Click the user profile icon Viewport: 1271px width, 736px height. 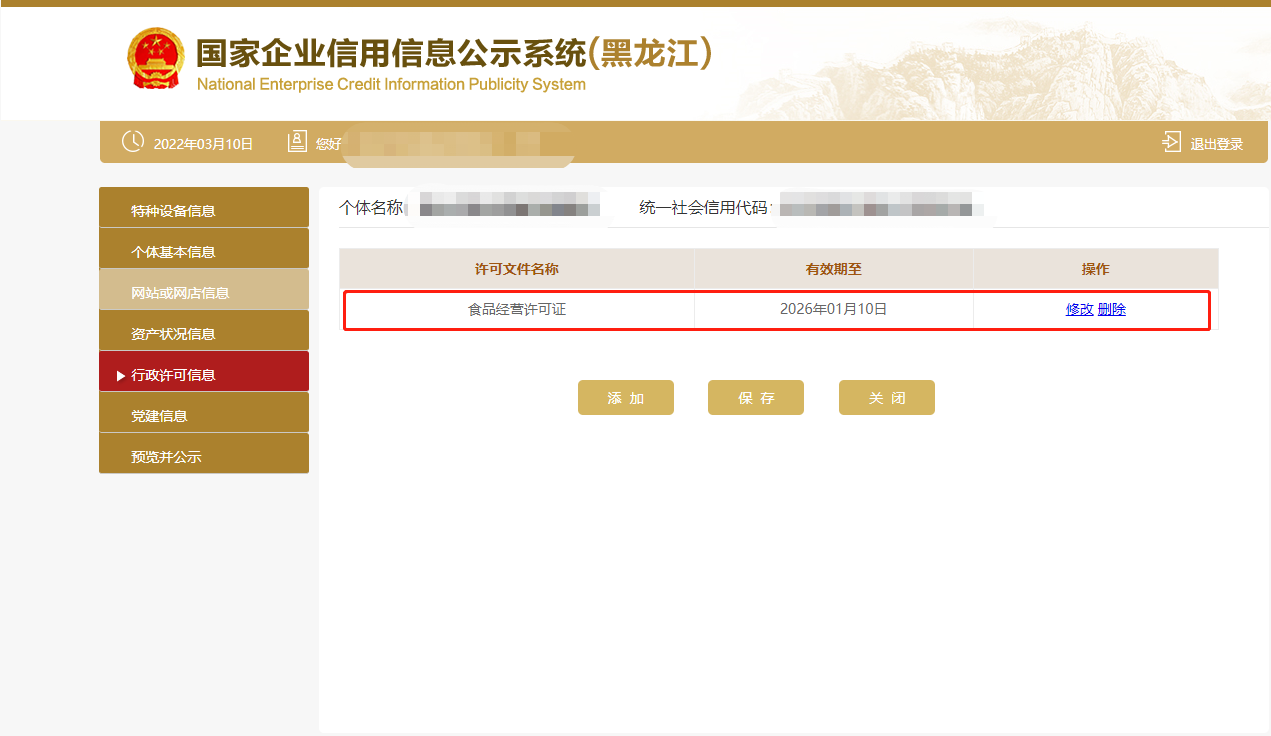point(297,142)
